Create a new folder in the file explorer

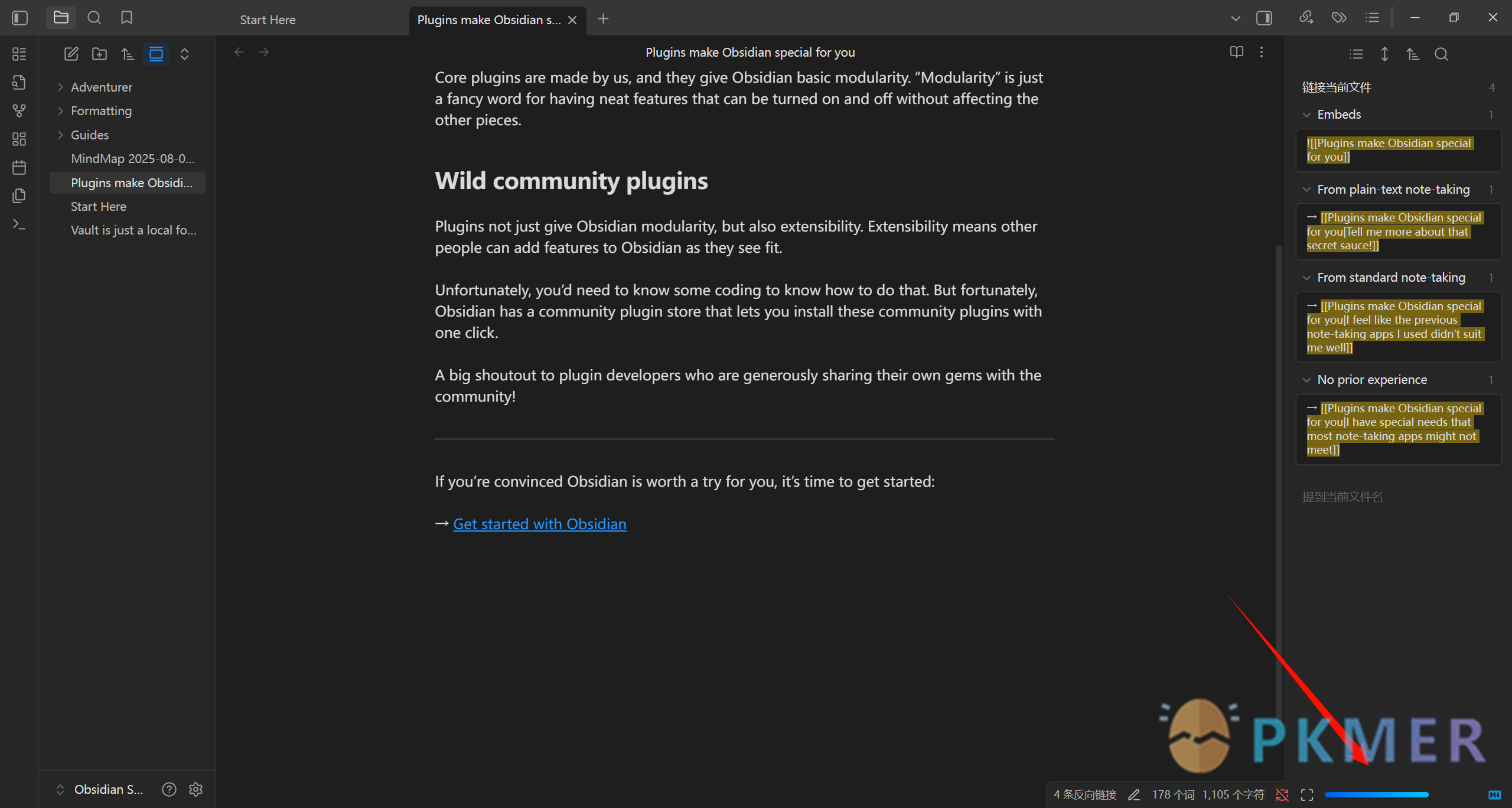(99, 53)
